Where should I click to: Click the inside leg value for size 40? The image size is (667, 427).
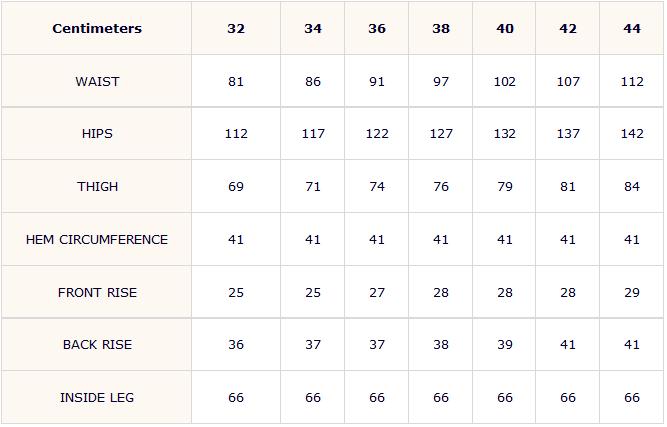(x=505, y=398)
